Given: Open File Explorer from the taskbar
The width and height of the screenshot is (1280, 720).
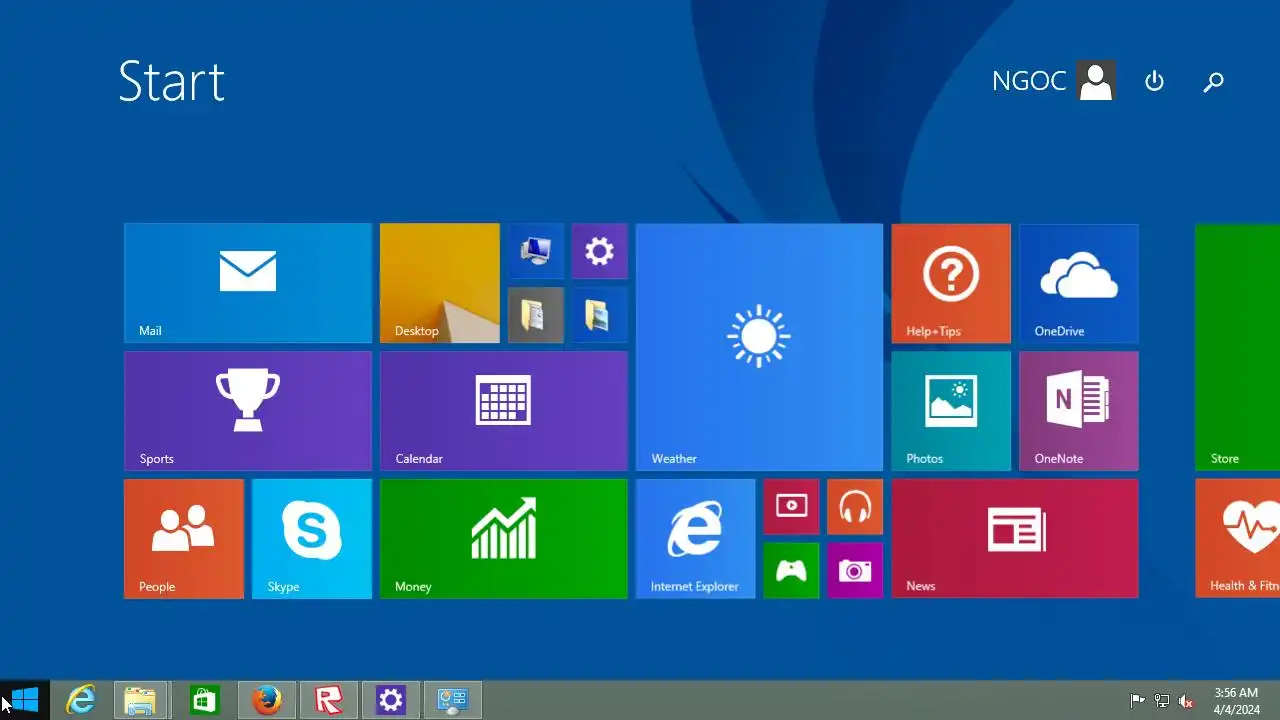Looking at the screenshot, I should [x=141, y=700].
